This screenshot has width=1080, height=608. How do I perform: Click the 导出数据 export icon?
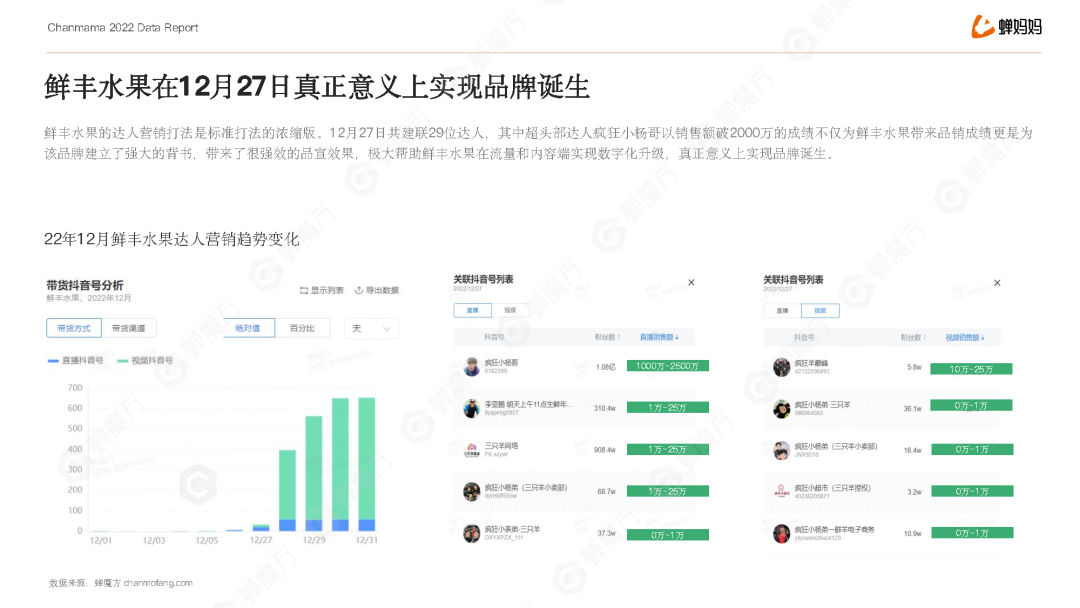[359, 291]
